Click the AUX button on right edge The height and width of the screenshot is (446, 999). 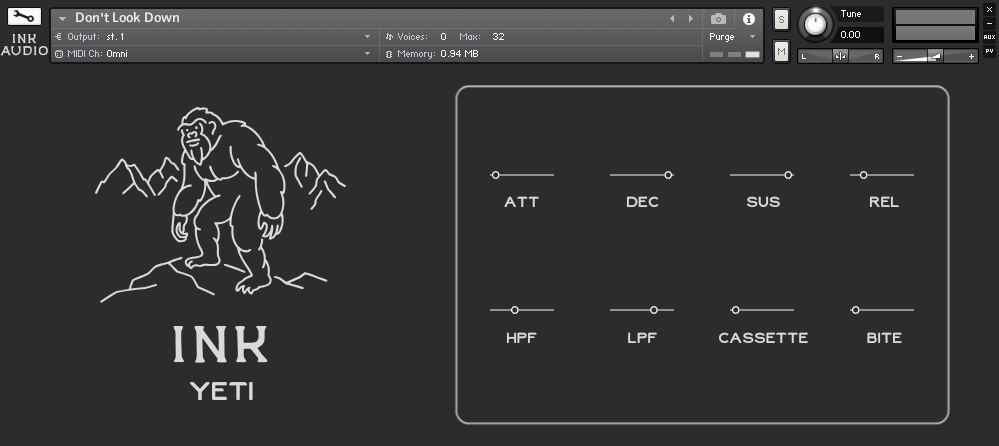point(989,37)
